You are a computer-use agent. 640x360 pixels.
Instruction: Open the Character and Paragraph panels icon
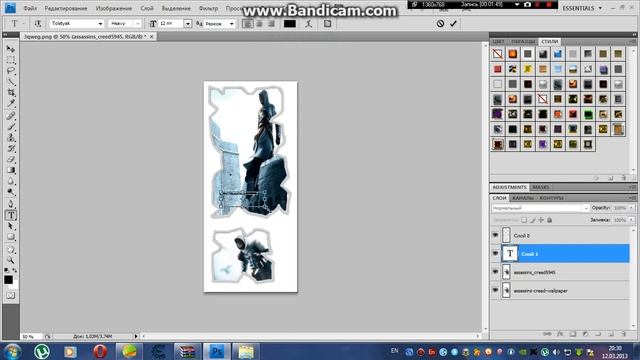pyautogui.click(x=327, y=24)
